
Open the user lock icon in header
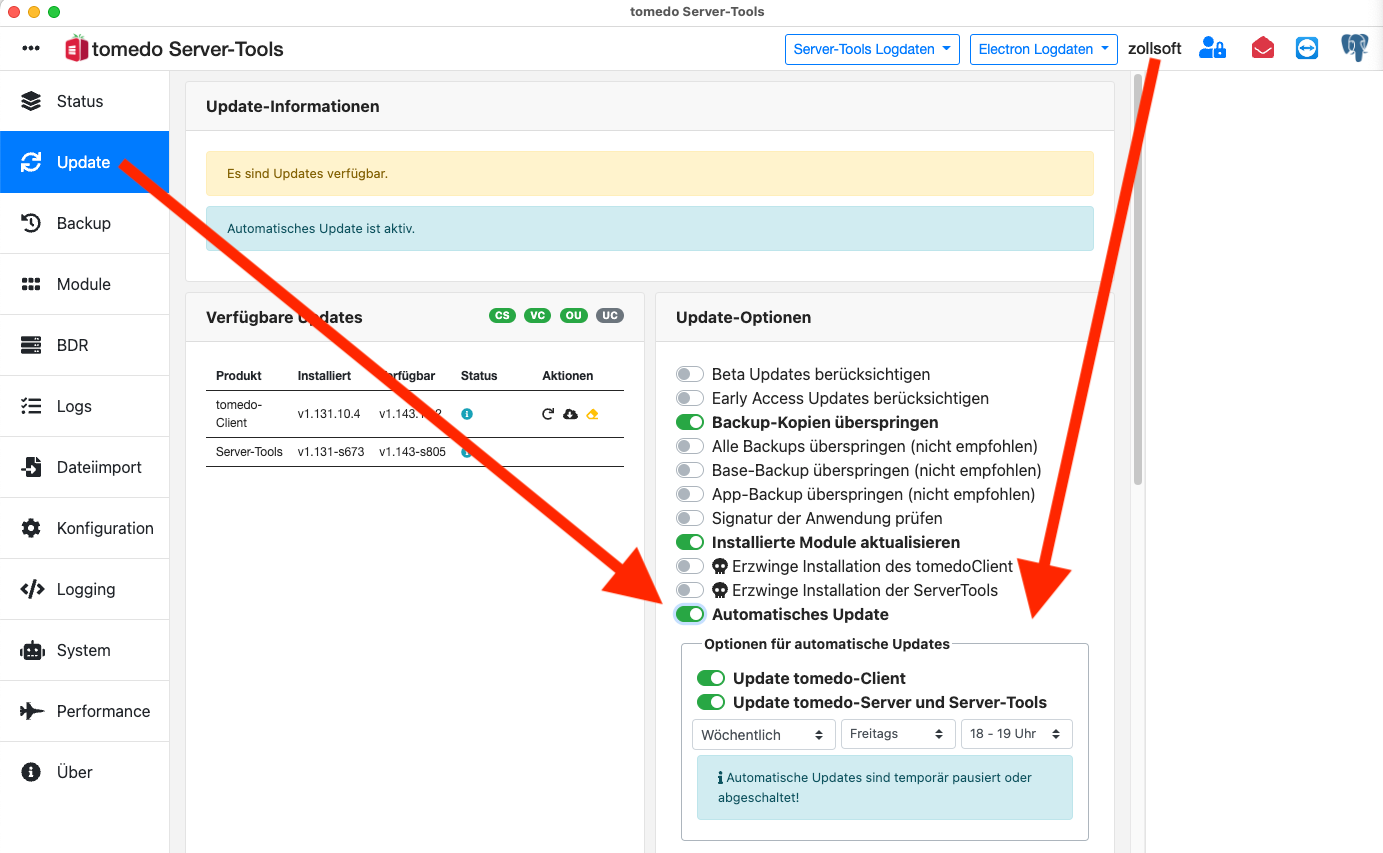[1213, 48]
